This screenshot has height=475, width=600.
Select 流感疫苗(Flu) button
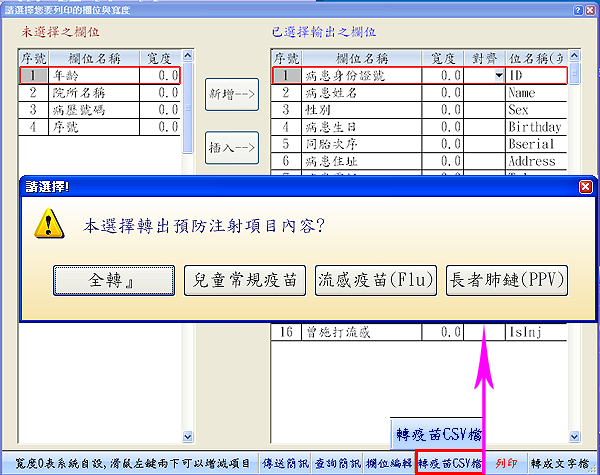click(x=376, y=281)
